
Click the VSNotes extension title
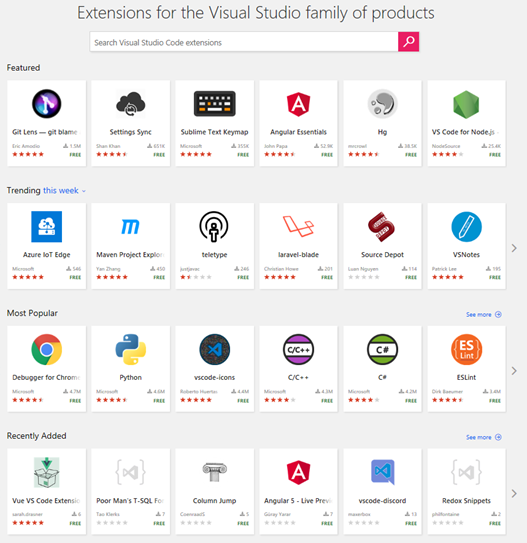click(466, 255)
